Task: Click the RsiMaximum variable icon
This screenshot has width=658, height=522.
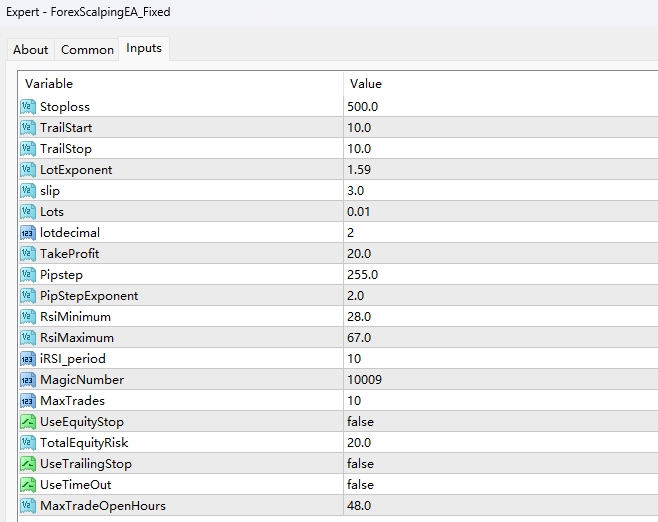Action: coord(28,337)
